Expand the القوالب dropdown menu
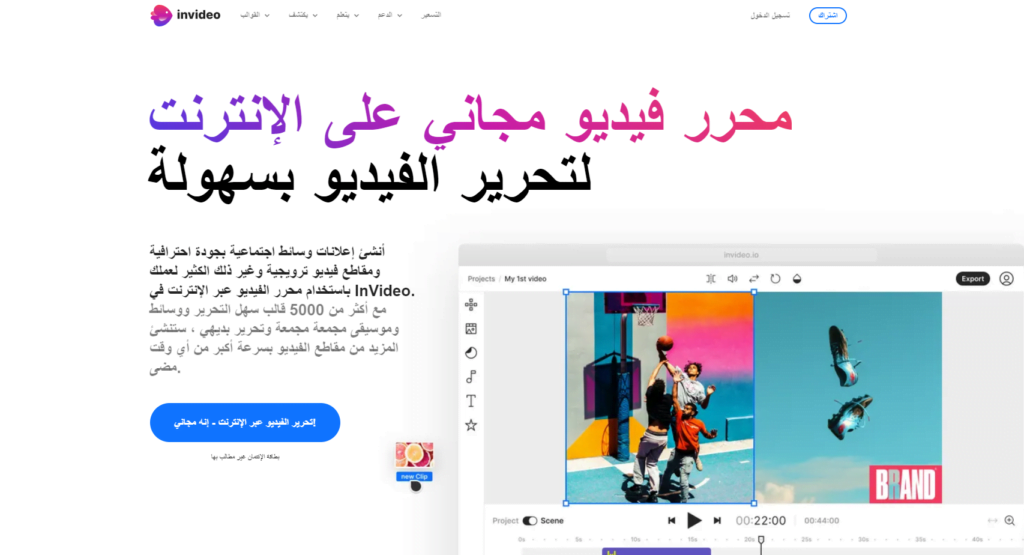Viewport: 1024px width, 555px height. click(250, 16)
